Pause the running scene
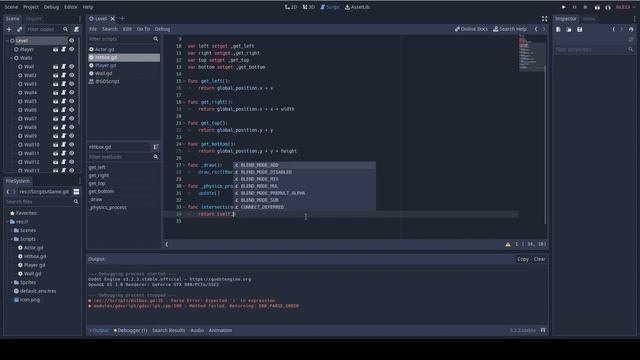The image size is (640, 360). click(x=574, y=7)
